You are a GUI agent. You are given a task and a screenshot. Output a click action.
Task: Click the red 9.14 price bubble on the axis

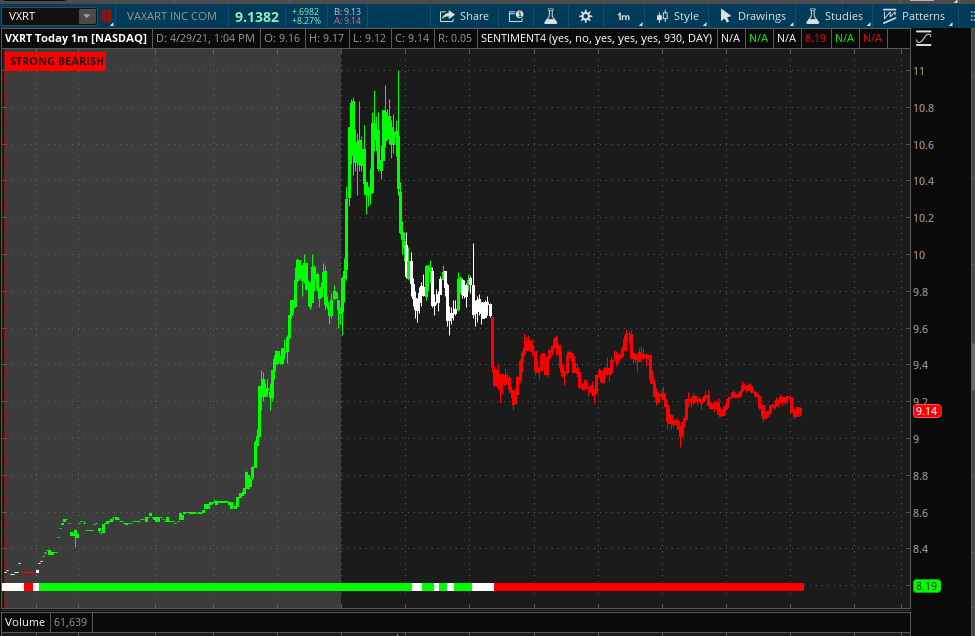pos(926,411)
